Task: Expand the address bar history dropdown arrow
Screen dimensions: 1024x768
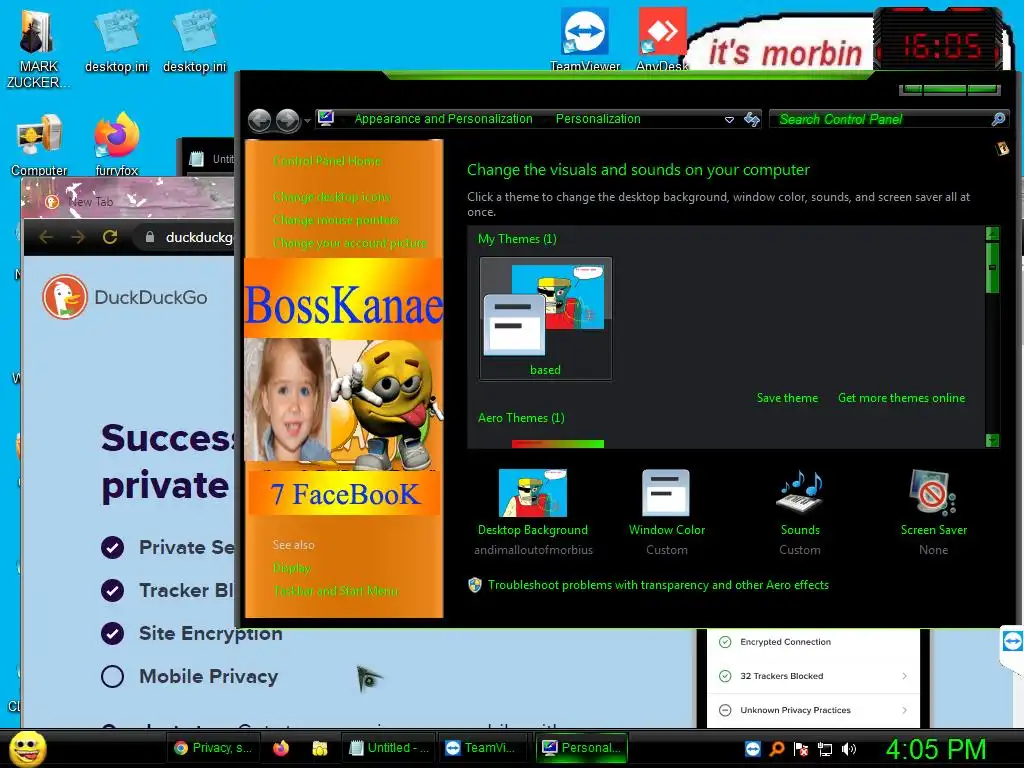Action: [x=729, y=120]
